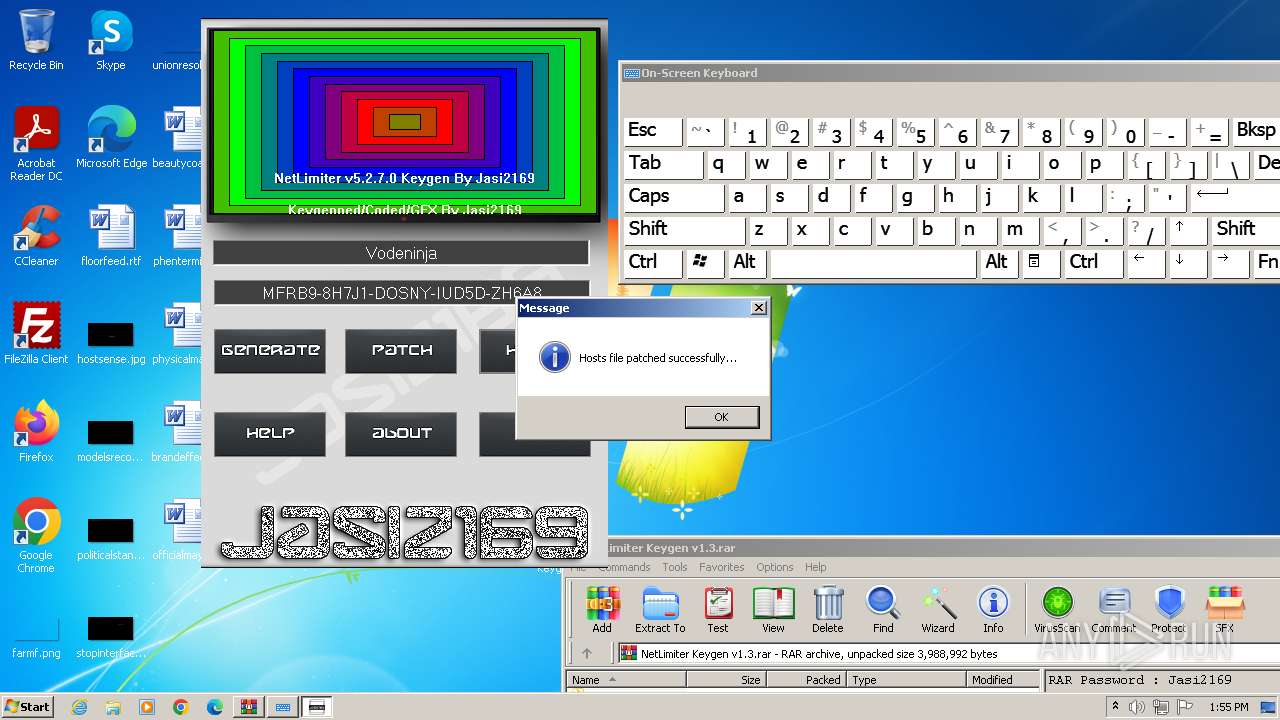Click the taskbar clock 1:55 PM
Screen dimensions: 1280x720
(x=1228, y=707)
